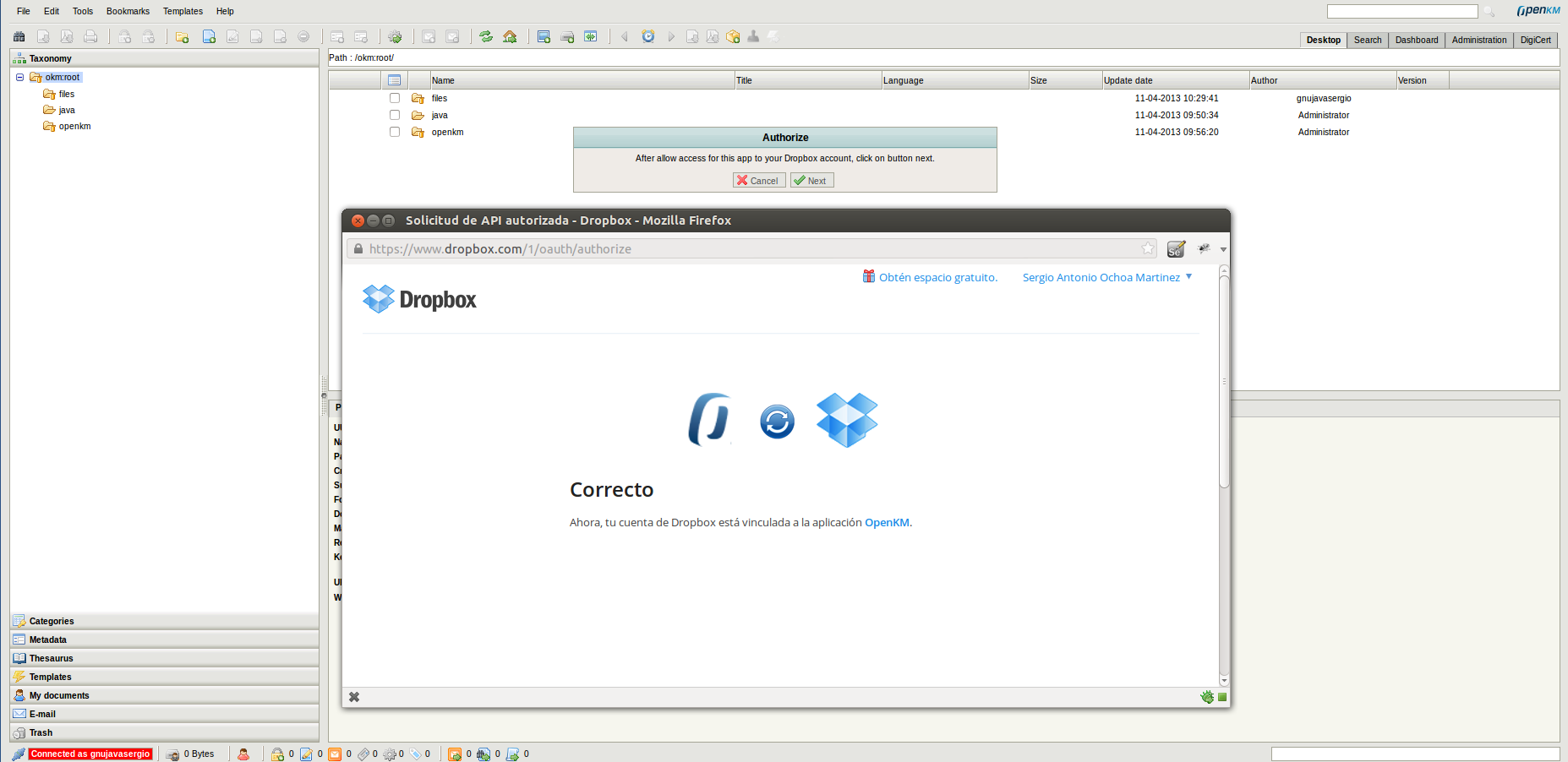Open the Help menu
Screen dimensions: 1568x762
[225, 11]
